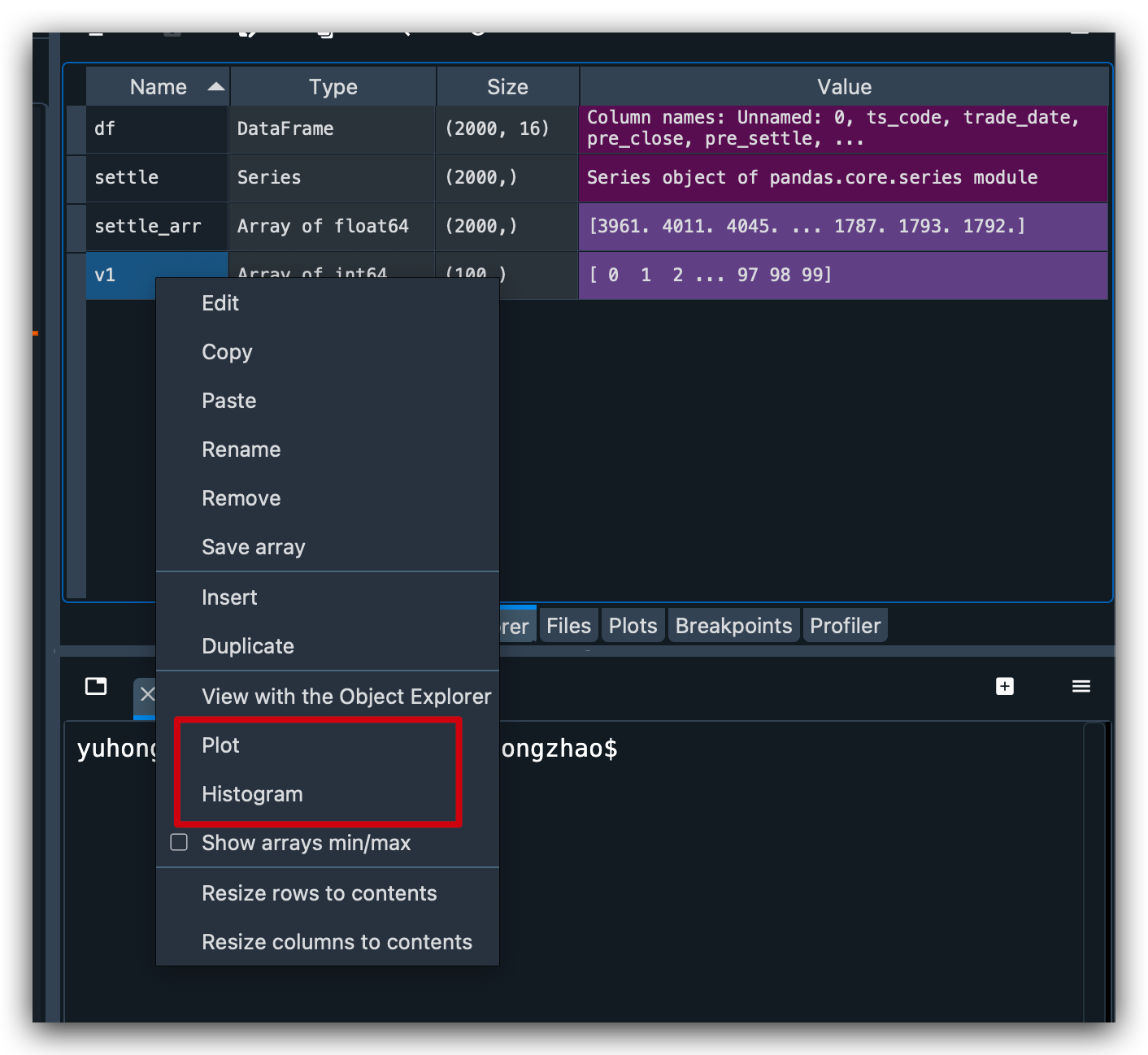The image size is (1148, 1055).
Task: Pick Remove from the context menu
Action: tap(328, 498)
